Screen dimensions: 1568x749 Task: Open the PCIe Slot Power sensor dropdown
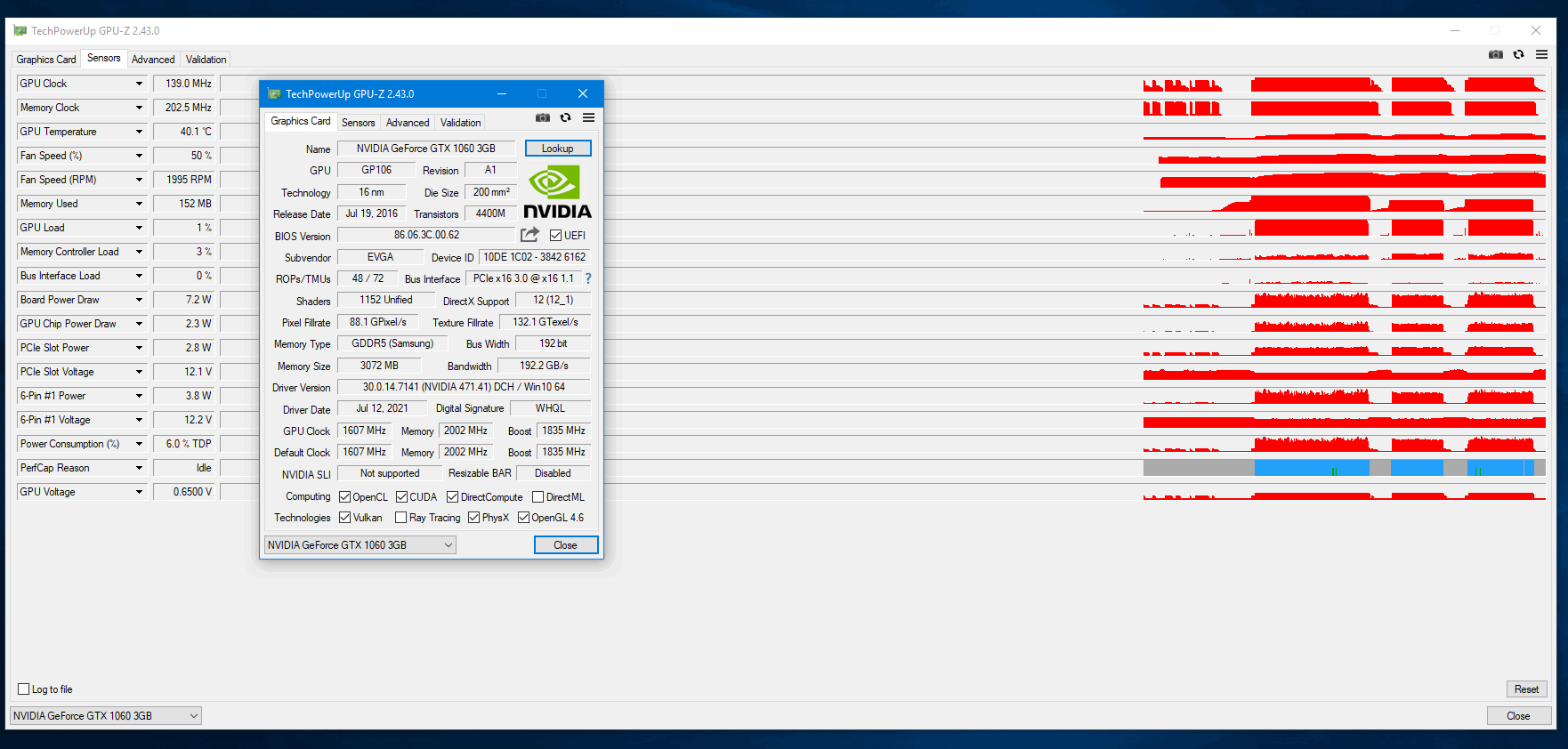tap(139, 348)
